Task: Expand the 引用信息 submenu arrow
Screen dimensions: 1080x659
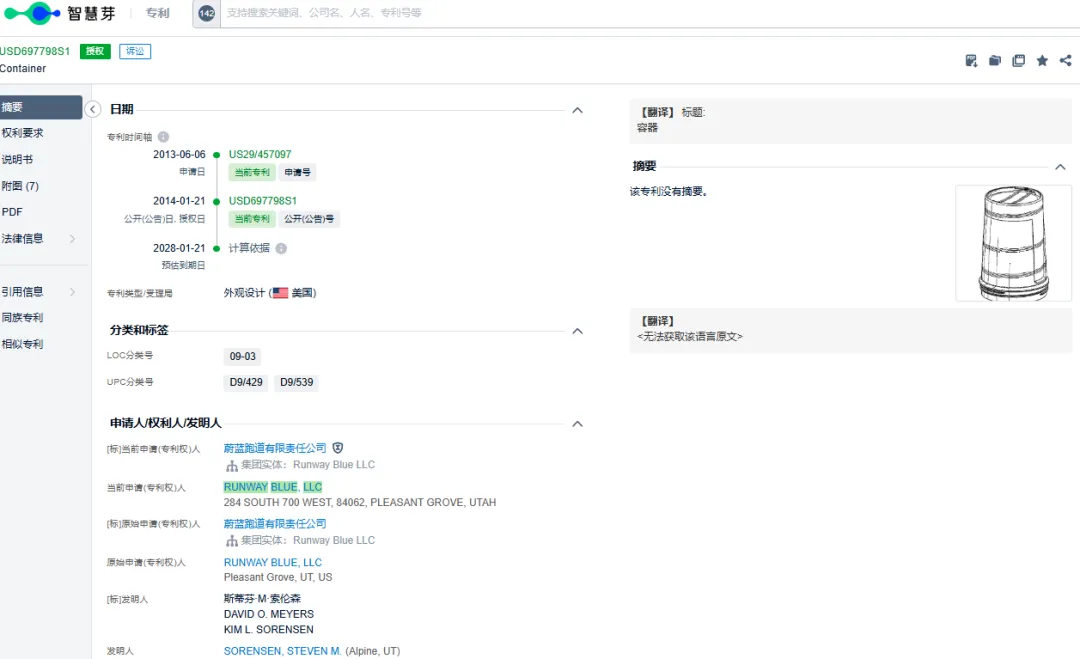Action: click(x=72, y=292)
